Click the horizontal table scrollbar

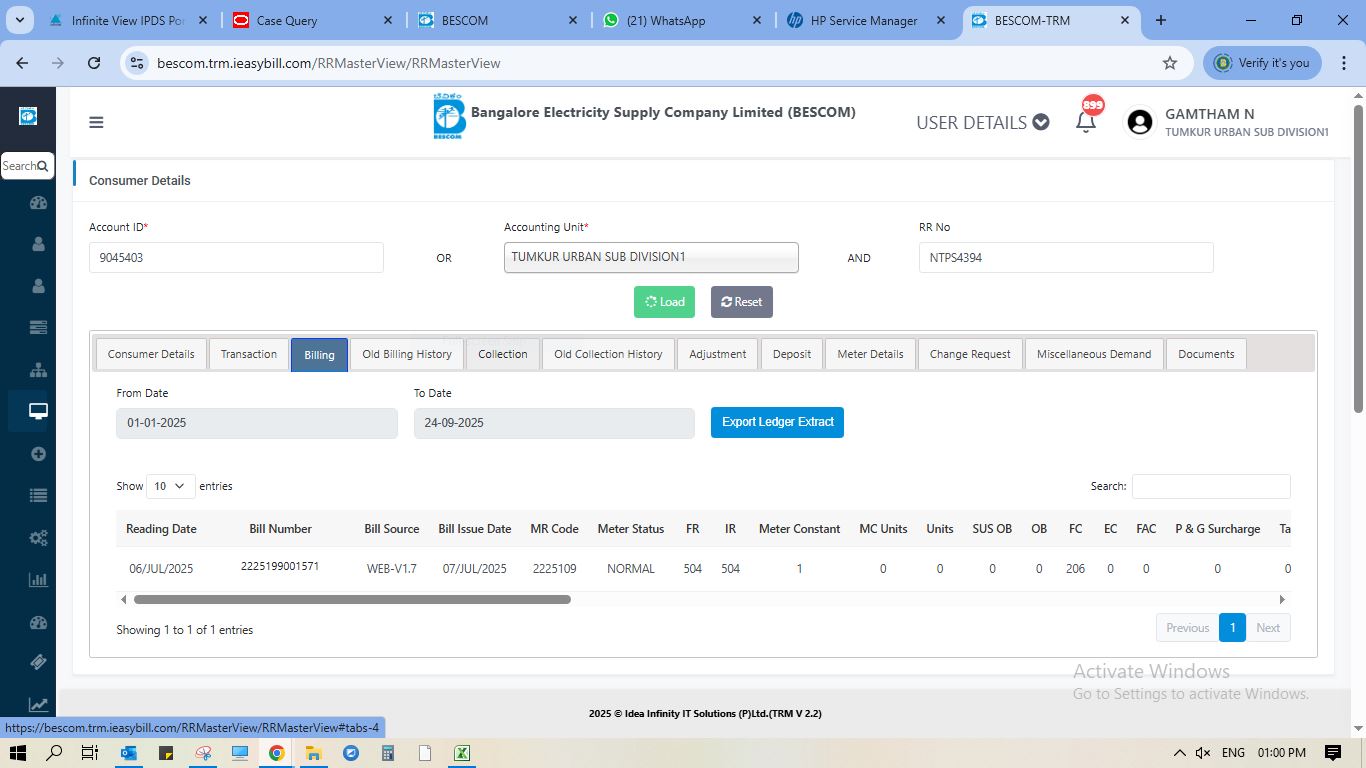click(352, 600)
